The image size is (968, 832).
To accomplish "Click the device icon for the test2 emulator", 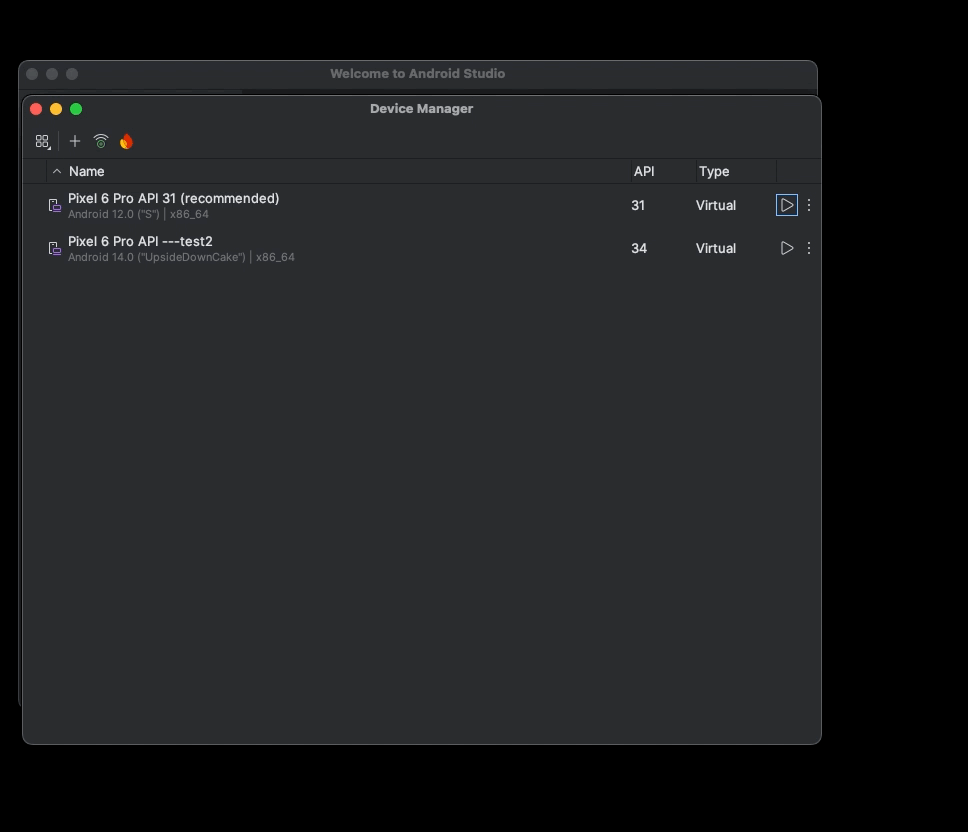I will click(55, 249).
